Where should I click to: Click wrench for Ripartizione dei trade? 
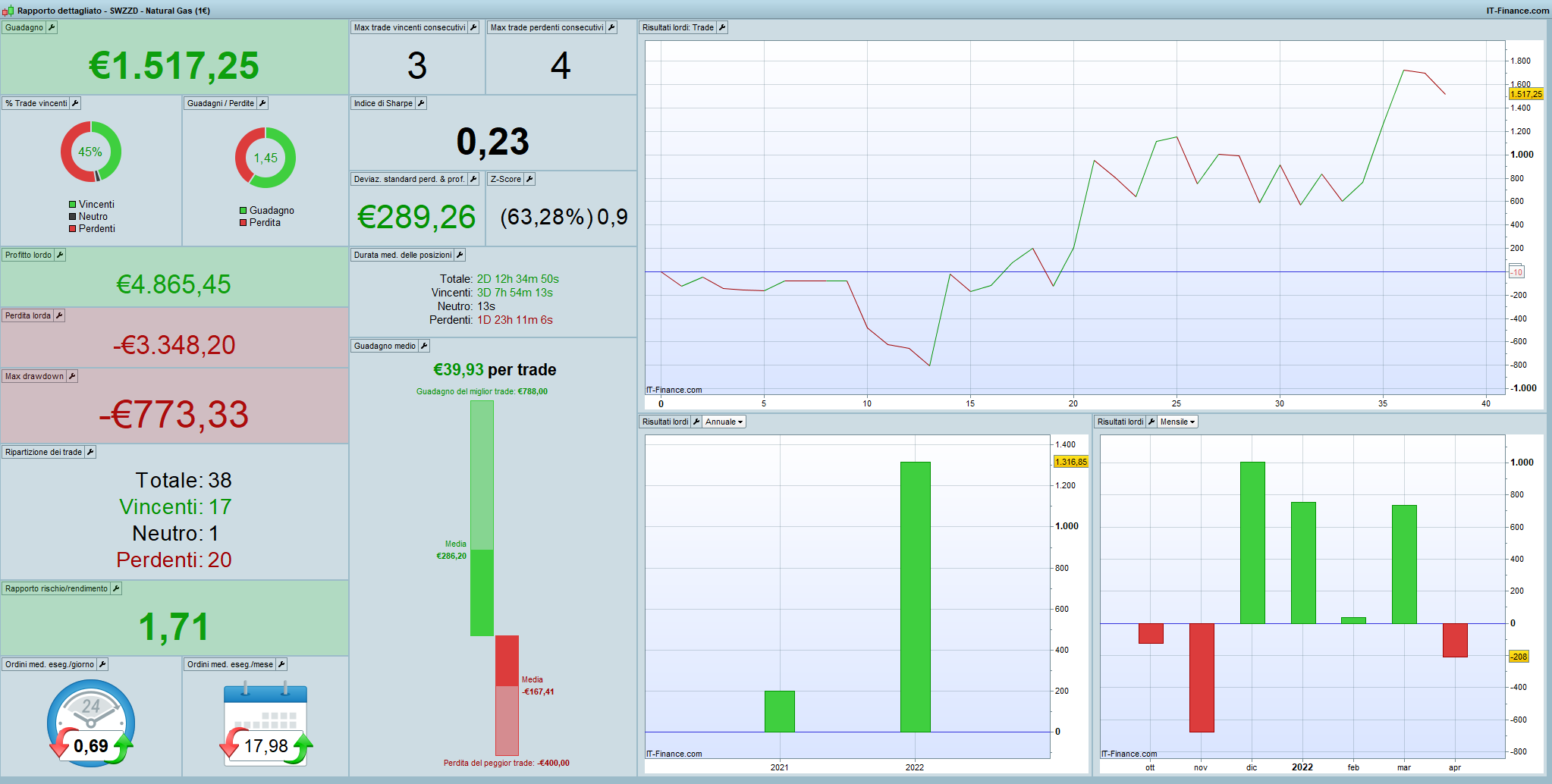90,452
